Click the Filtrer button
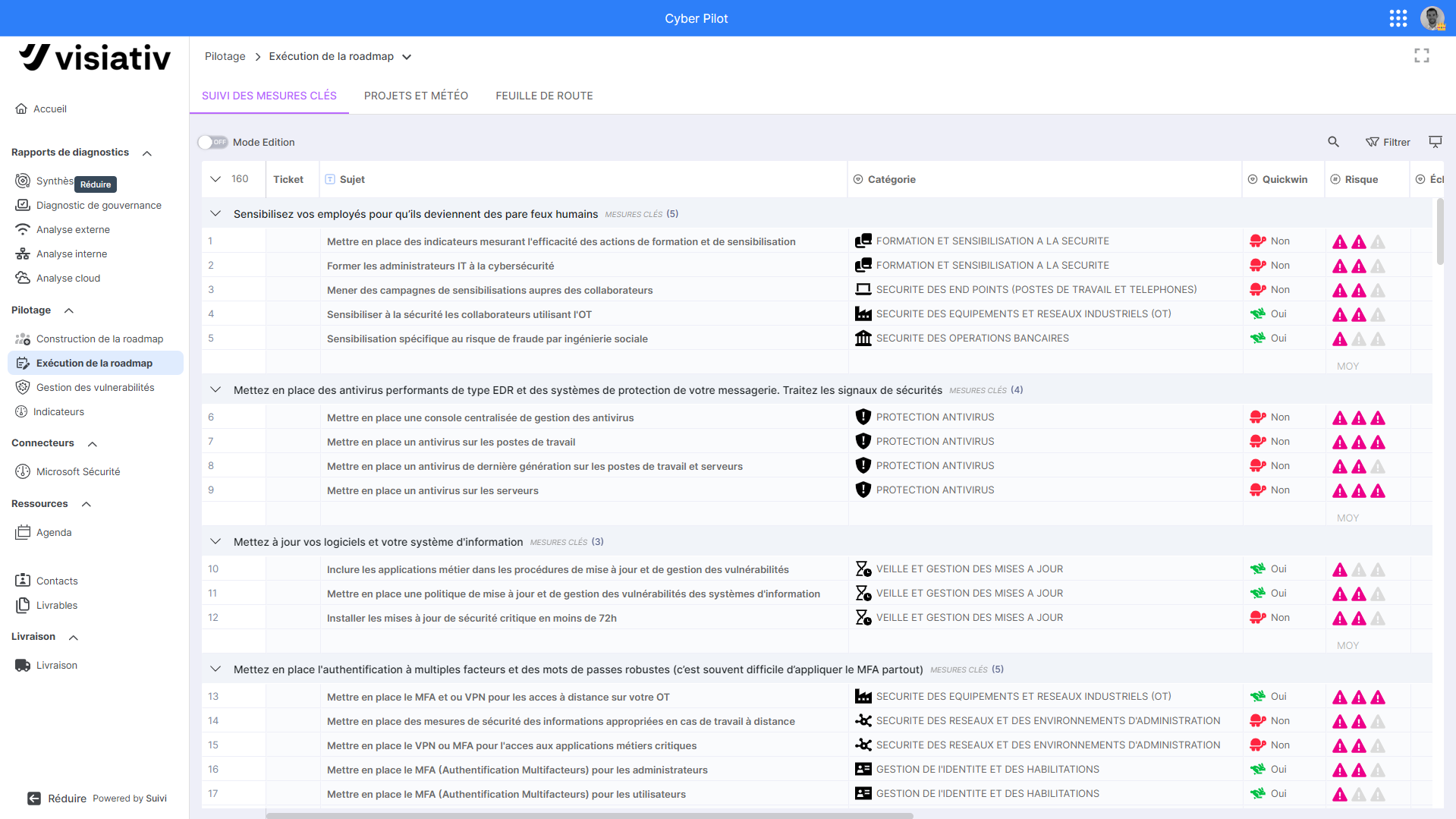The image size is (1456, 819). [x=1388, y=142]
